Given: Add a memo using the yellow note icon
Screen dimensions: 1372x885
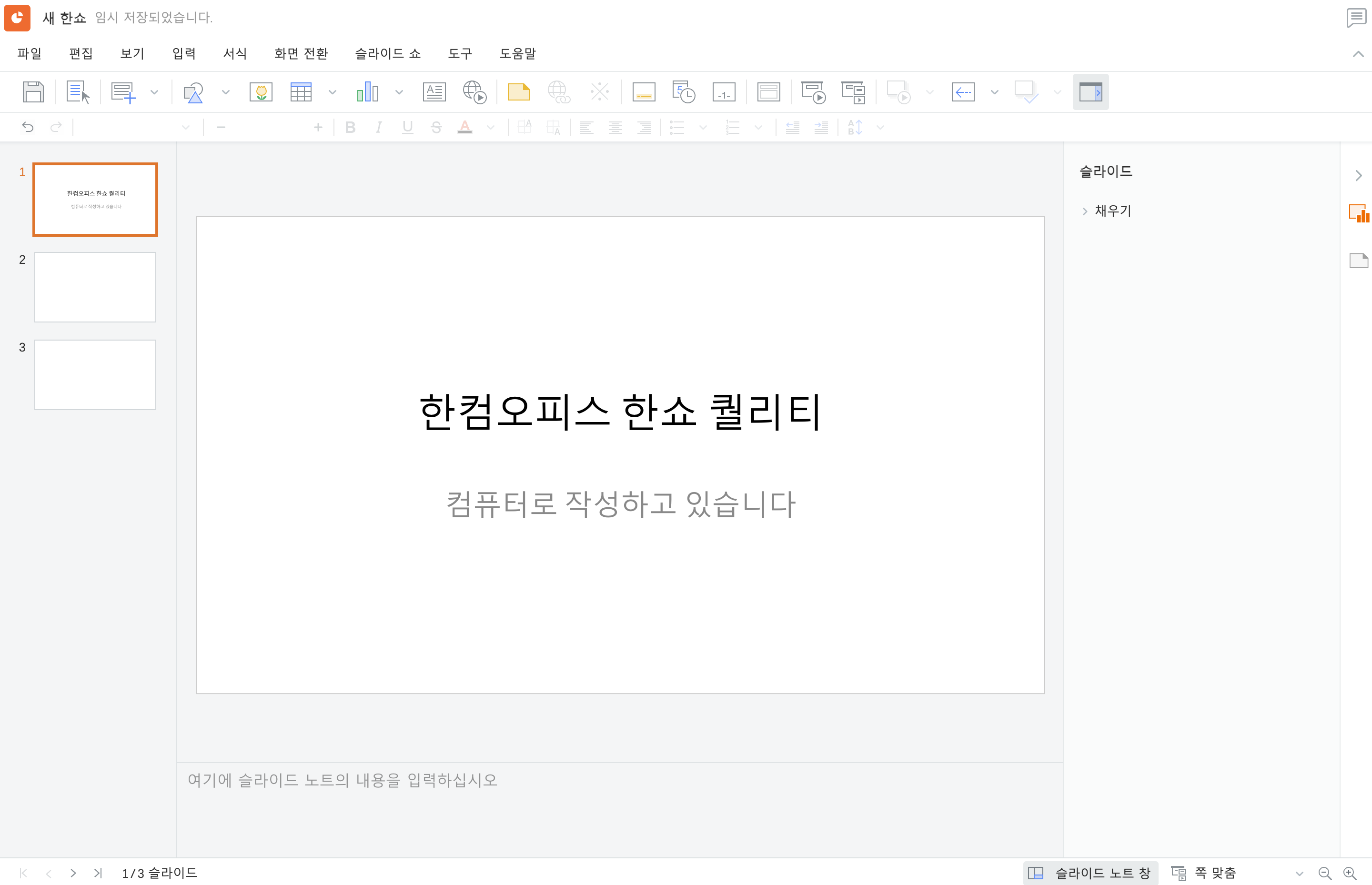Looking at the screenshot, I should pos(518,92).
